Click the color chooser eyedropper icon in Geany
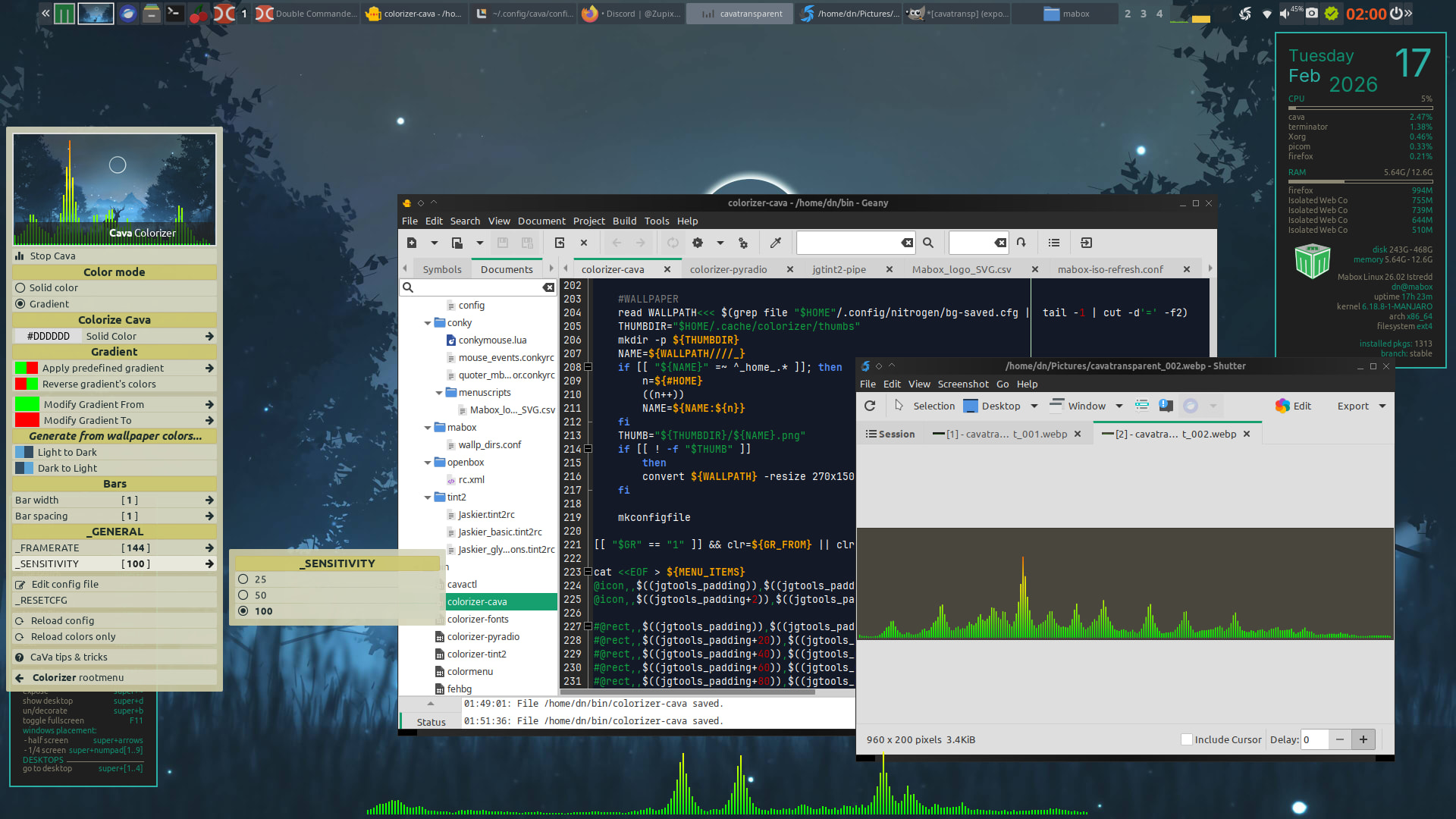The height and width of the screenshot is (819, 1456). tap(775, 243)
